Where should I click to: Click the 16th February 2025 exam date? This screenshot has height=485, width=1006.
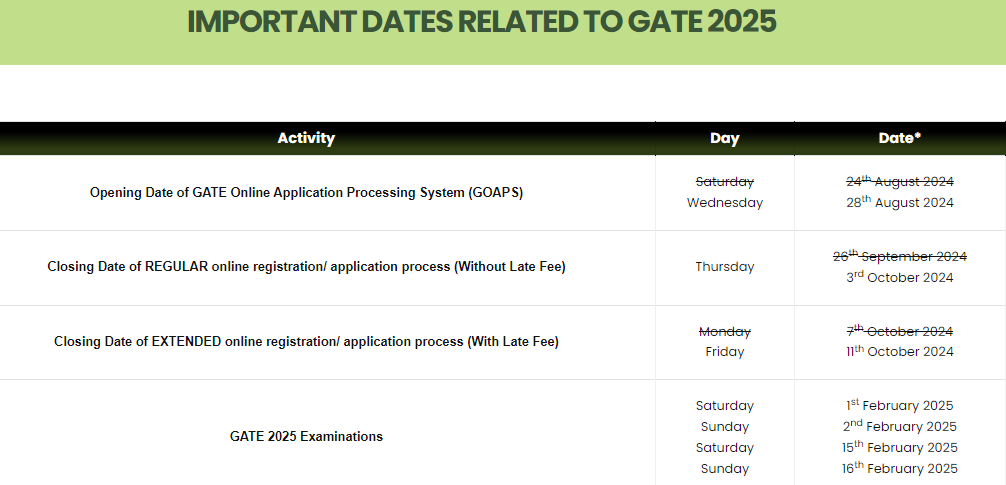[x=899, y=468]
